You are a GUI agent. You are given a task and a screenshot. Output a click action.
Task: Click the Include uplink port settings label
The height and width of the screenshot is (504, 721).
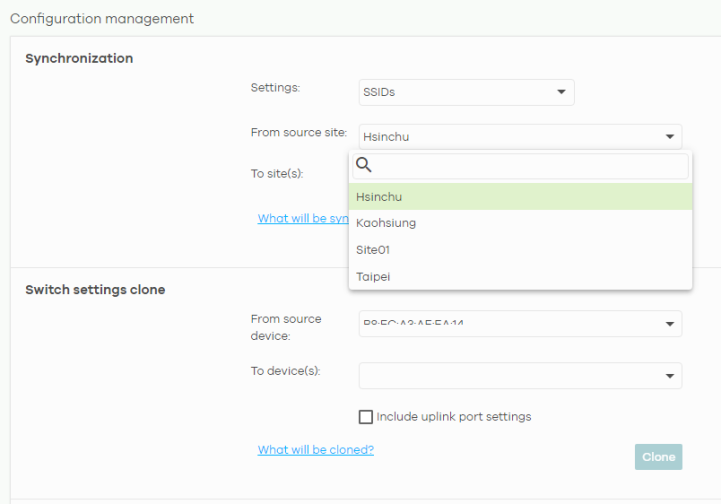tap(453, 417)
